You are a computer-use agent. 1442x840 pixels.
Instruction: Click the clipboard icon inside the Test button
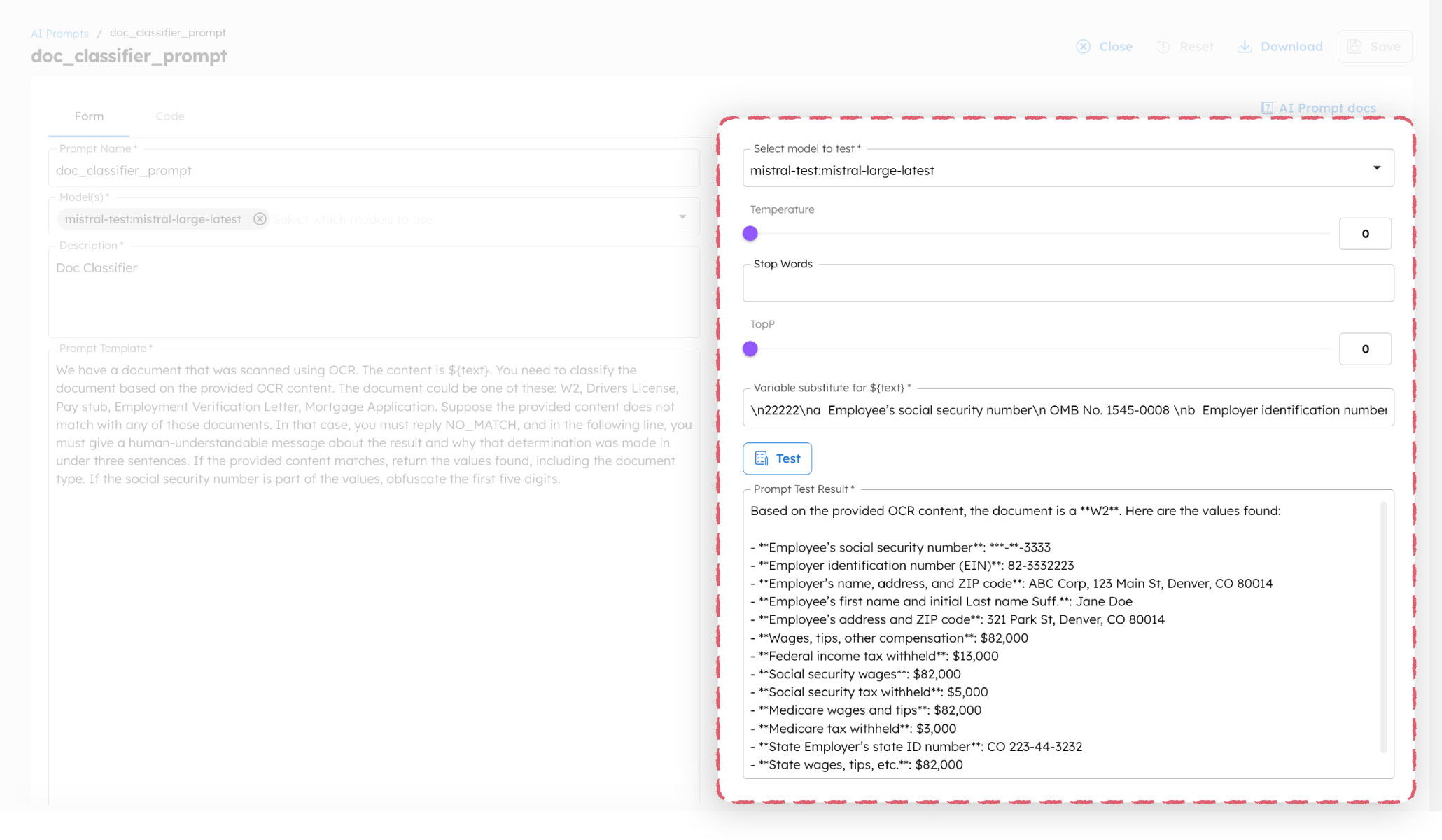click(x=762, y=458)
